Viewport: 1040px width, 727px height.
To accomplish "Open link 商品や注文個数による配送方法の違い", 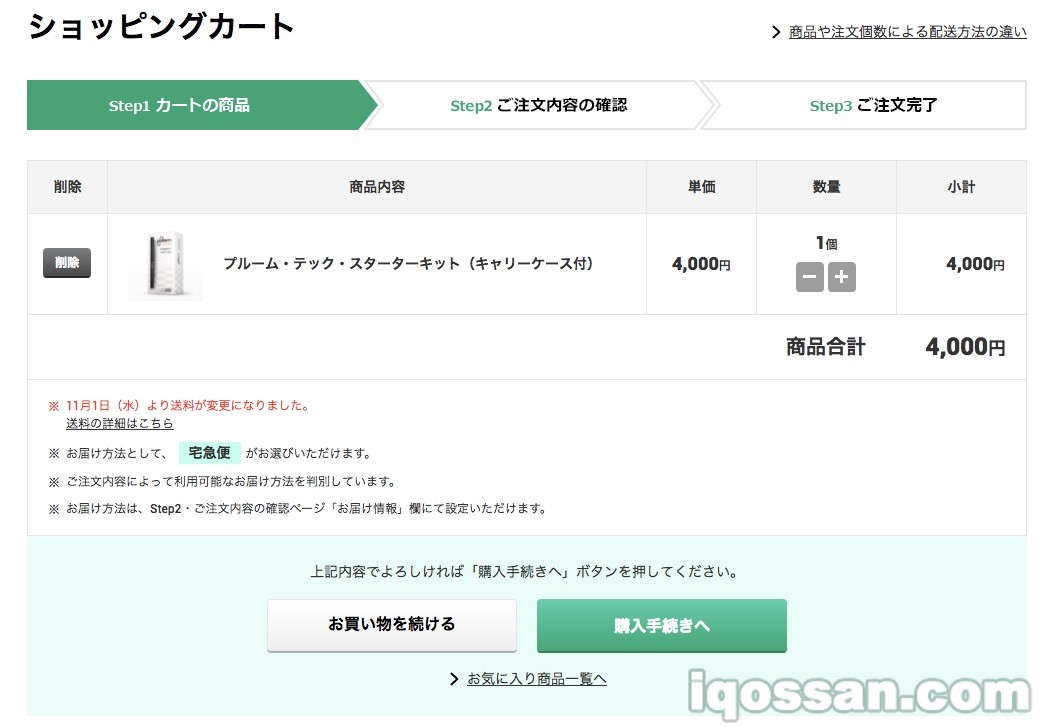I will point(907,32).
